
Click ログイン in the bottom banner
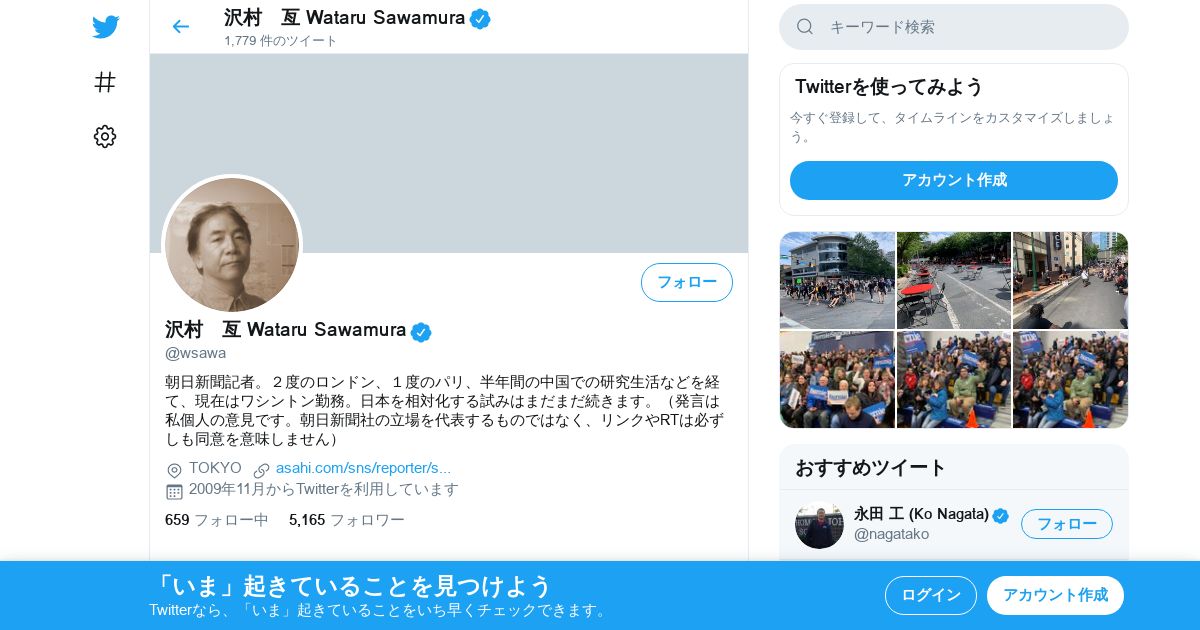tap(931, 595)
